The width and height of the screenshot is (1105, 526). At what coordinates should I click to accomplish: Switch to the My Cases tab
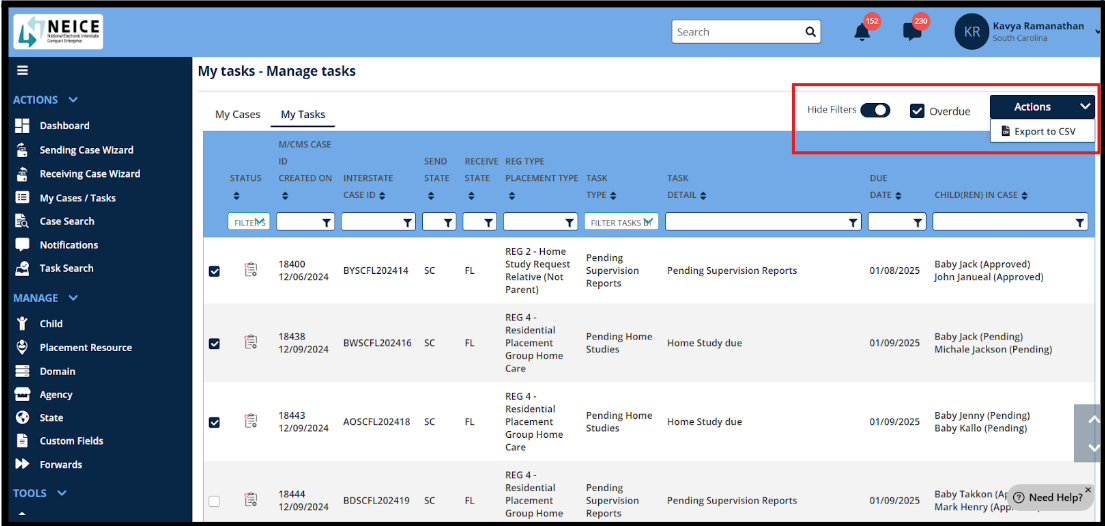[x=237, y=114]
